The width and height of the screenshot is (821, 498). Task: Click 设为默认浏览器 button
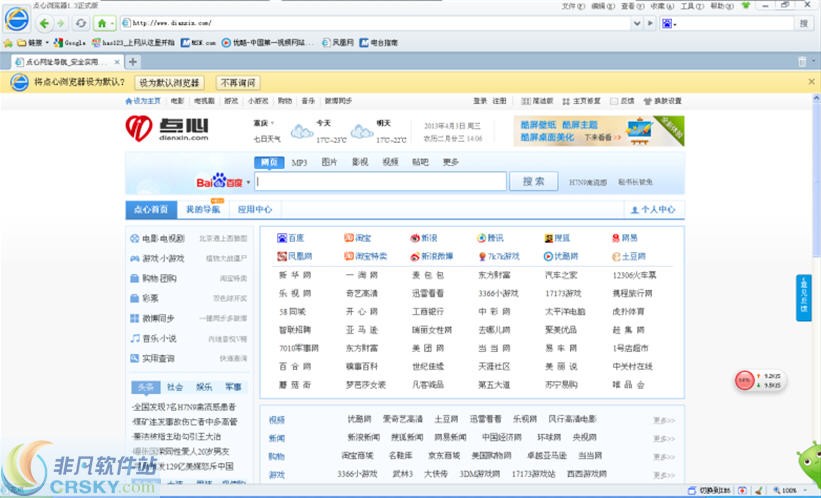[170, 83]
